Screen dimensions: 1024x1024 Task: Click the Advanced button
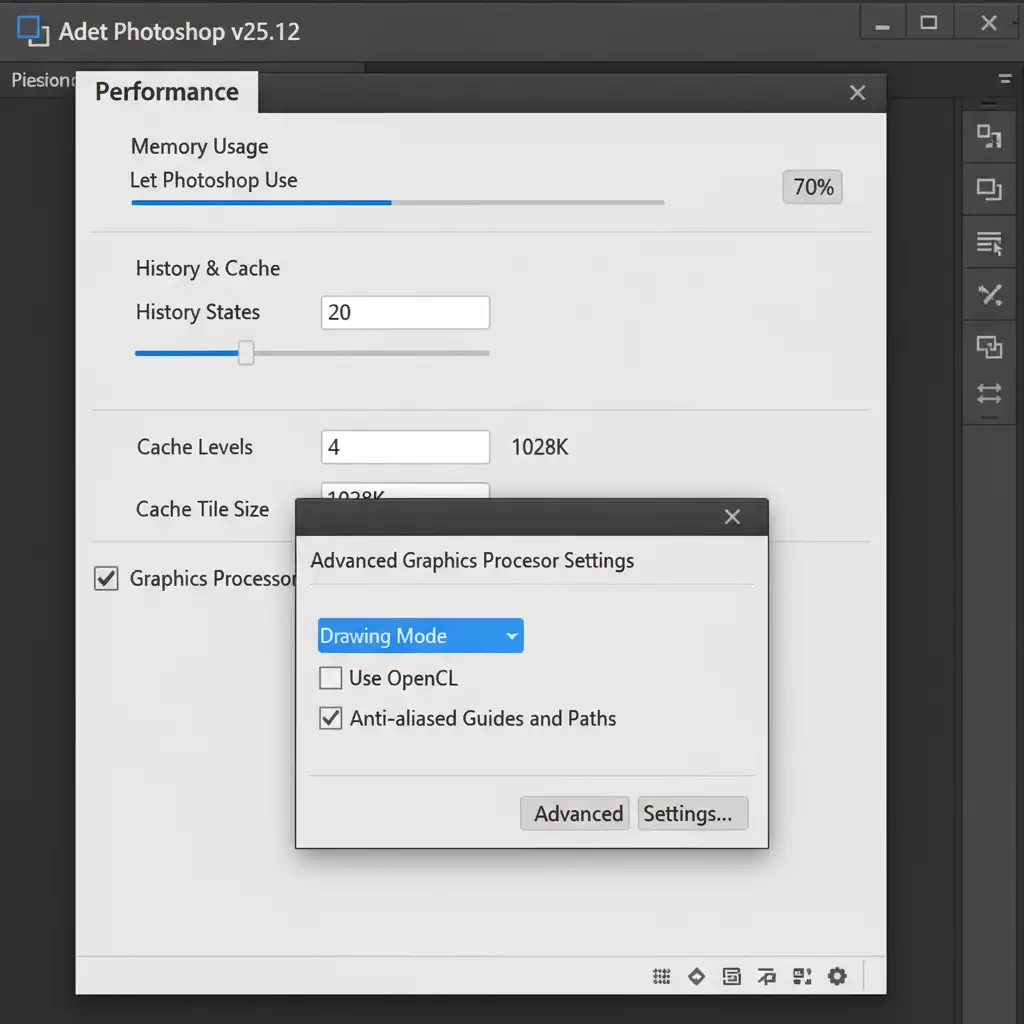[x=577, y=814]
